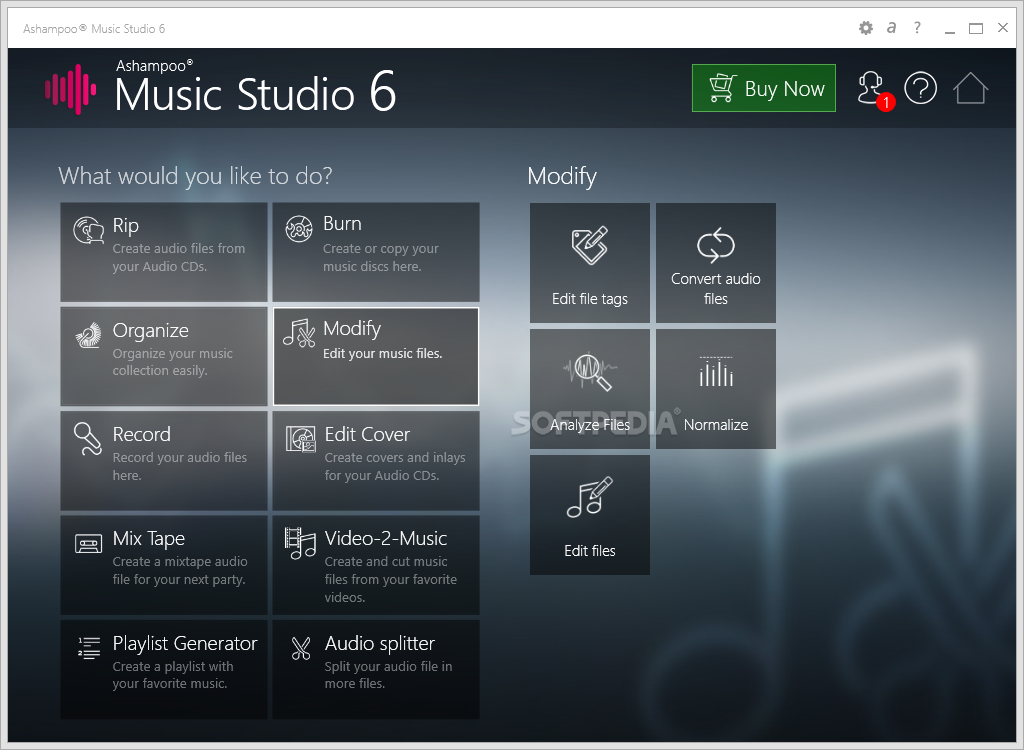Open the Burn music discs tile
Viewport: 1024px width, 750px height.
376,252
